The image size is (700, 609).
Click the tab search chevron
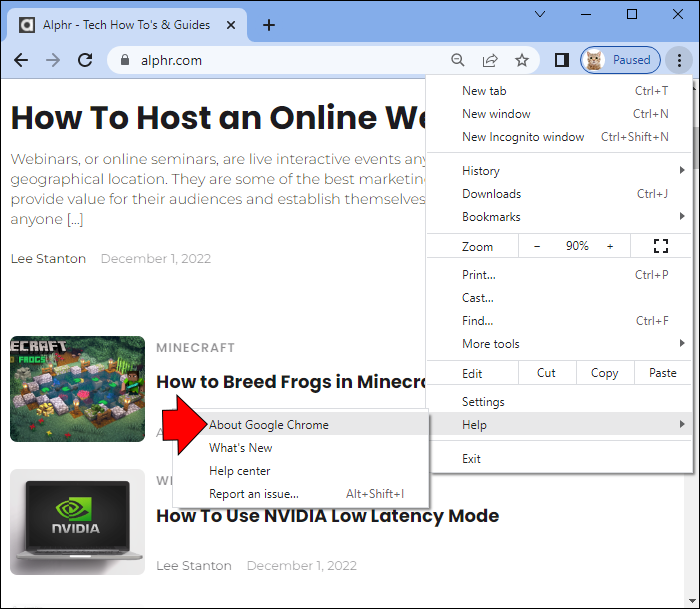(x=540, y=14)
